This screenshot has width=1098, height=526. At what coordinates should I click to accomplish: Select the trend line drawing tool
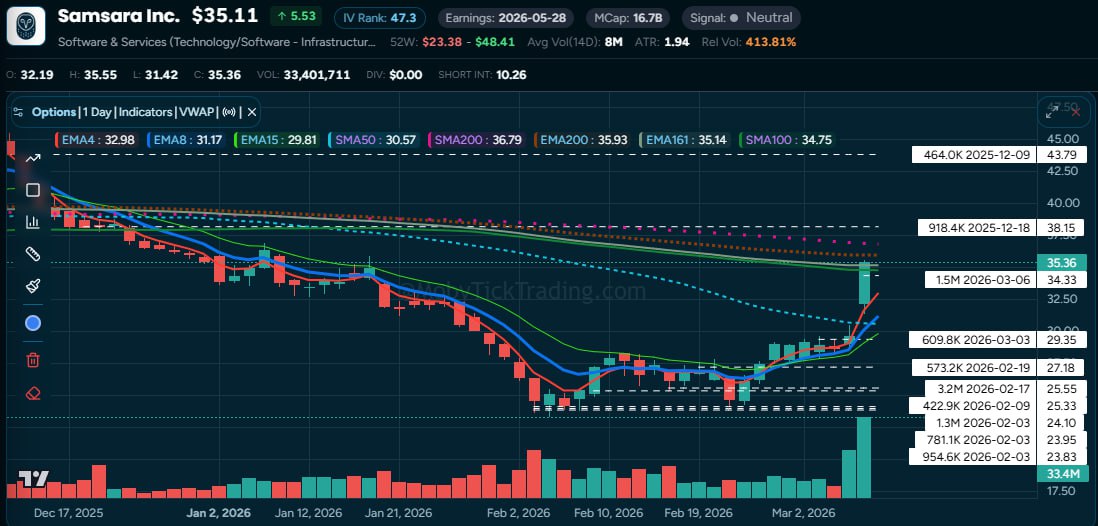pyautogui.click(x=32, y=157)
